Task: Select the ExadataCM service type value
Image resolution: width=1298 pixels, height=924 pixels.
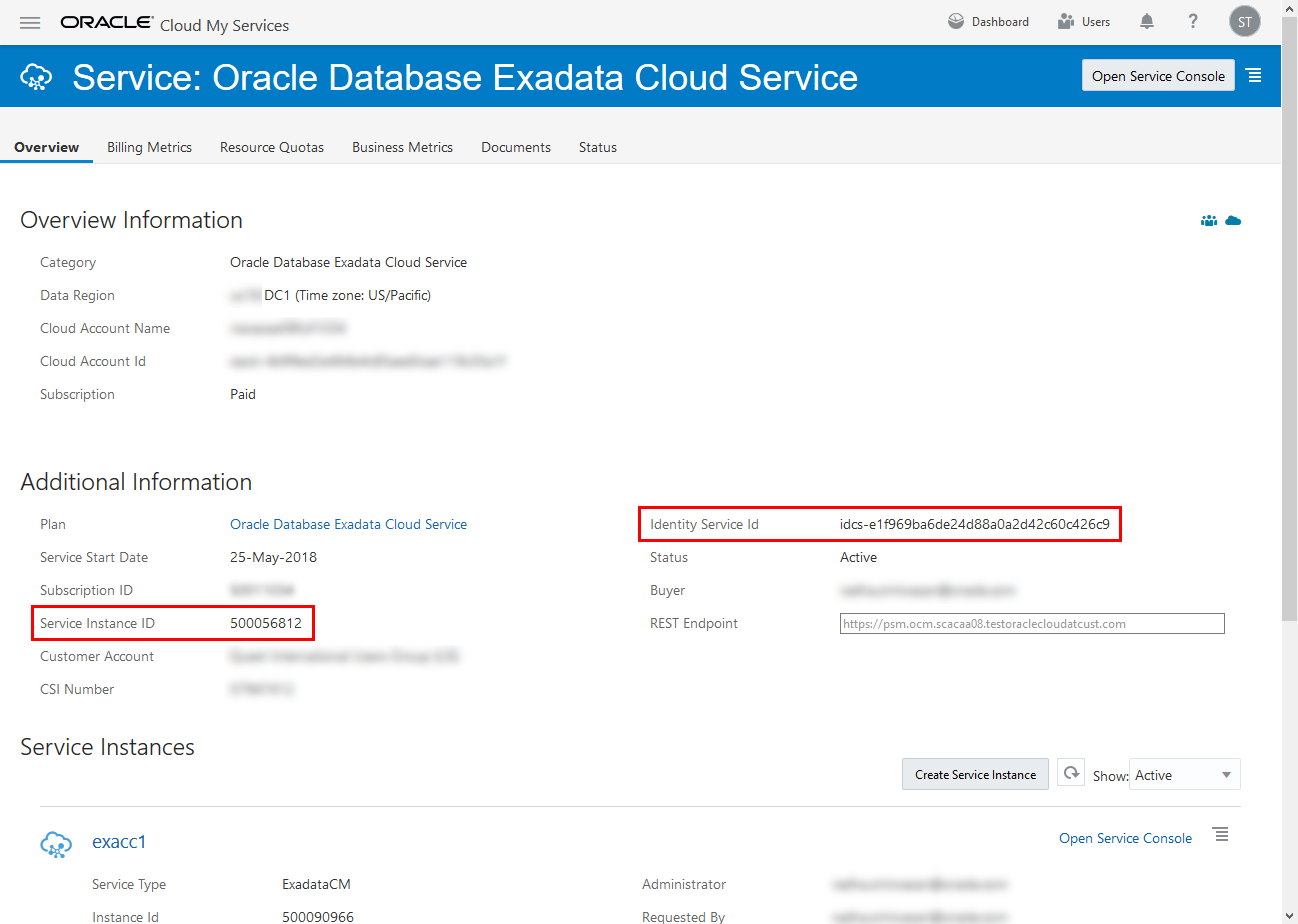Action: pyautogui.click(x=316, y=884)
